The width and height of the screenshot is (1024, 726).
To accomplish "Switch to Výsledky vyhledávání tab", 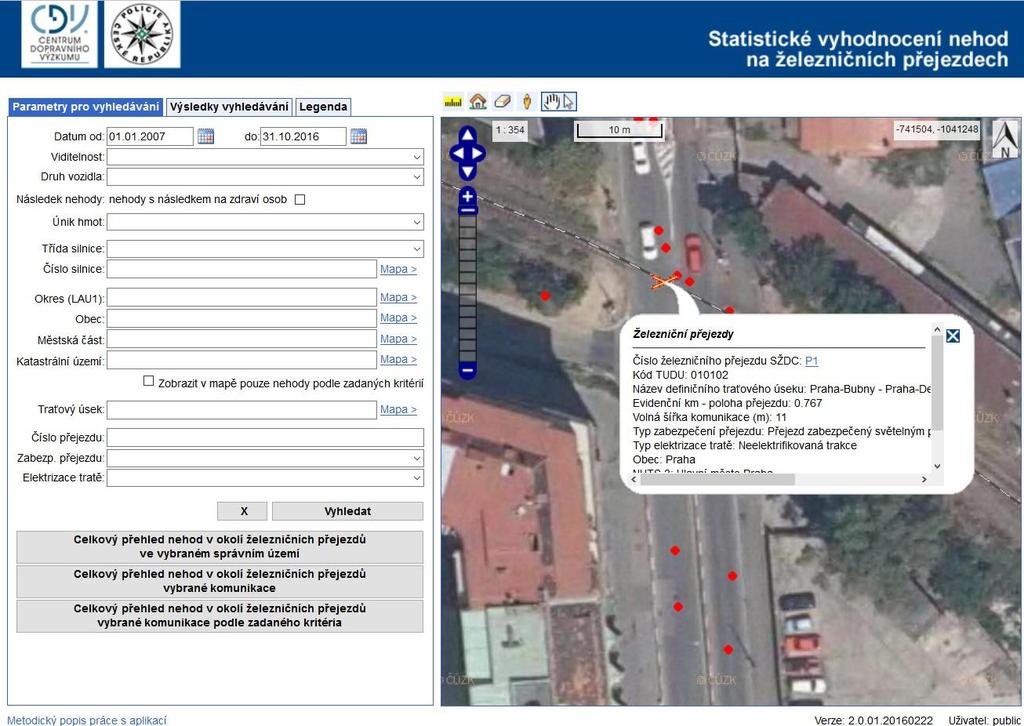I will coord(229,107).
